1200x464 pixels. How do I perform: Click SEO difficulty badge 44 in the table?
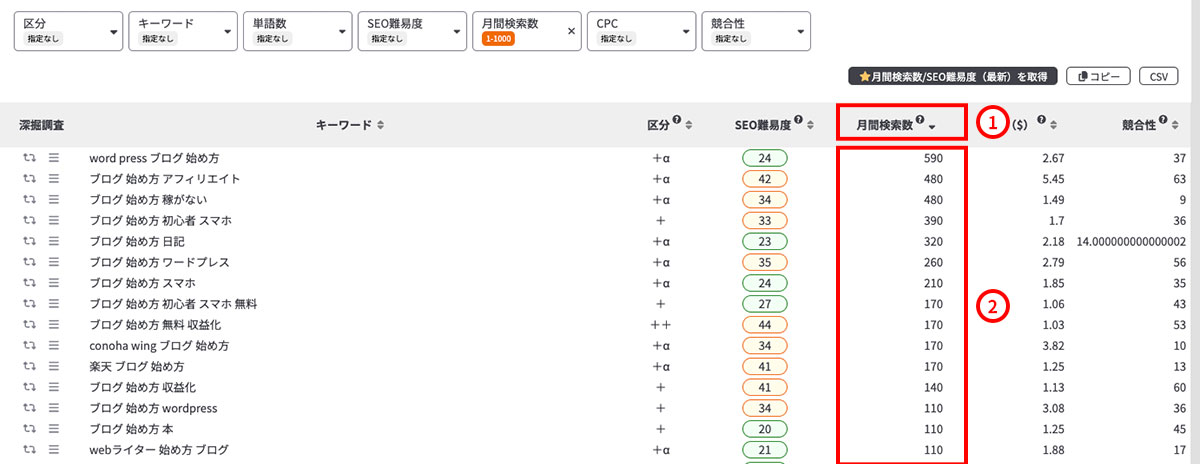coord(764,325)
